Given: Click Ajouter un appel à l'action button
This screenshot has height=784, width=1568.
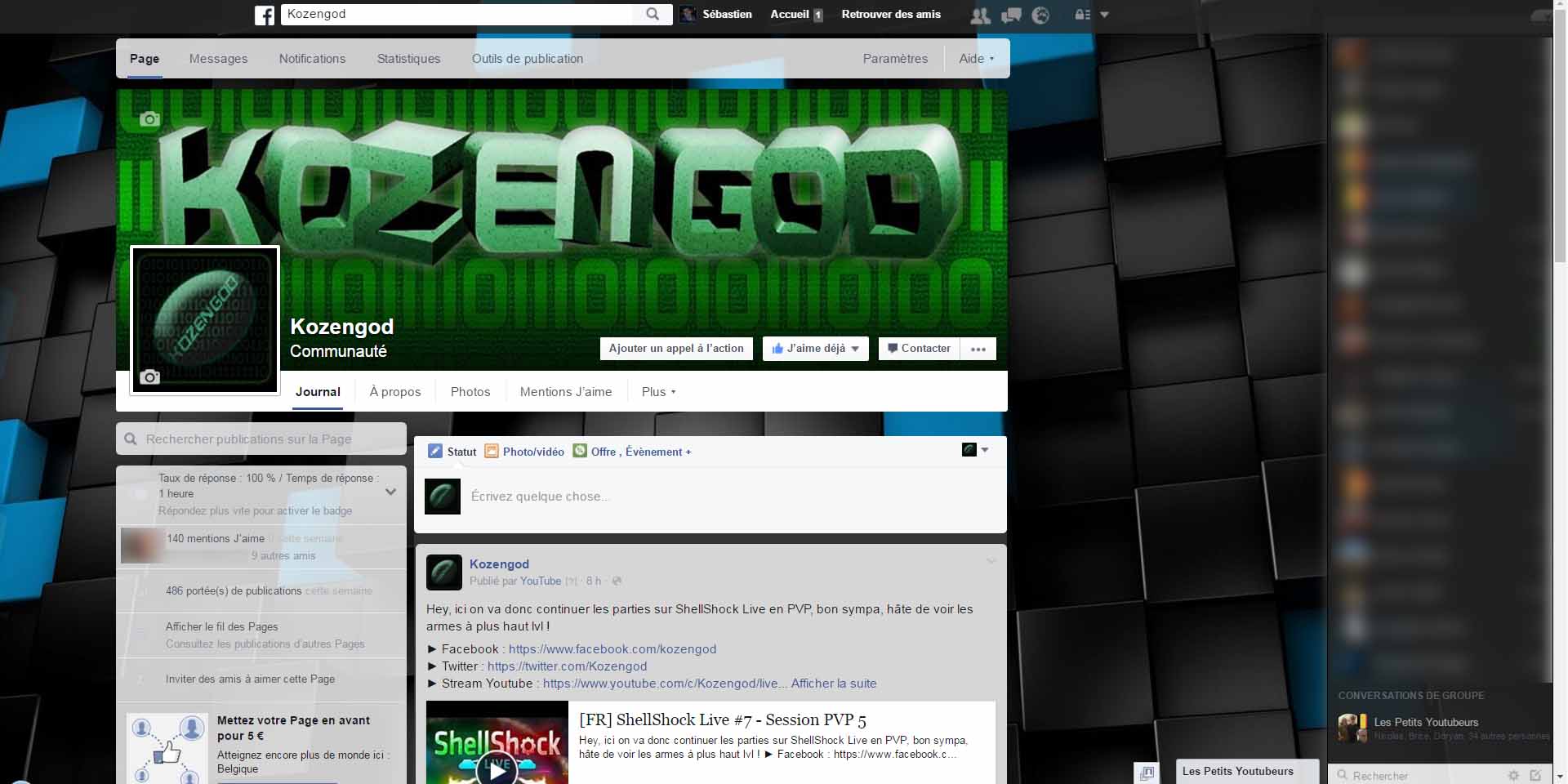Looking at the screenshot, I should 676,349.
